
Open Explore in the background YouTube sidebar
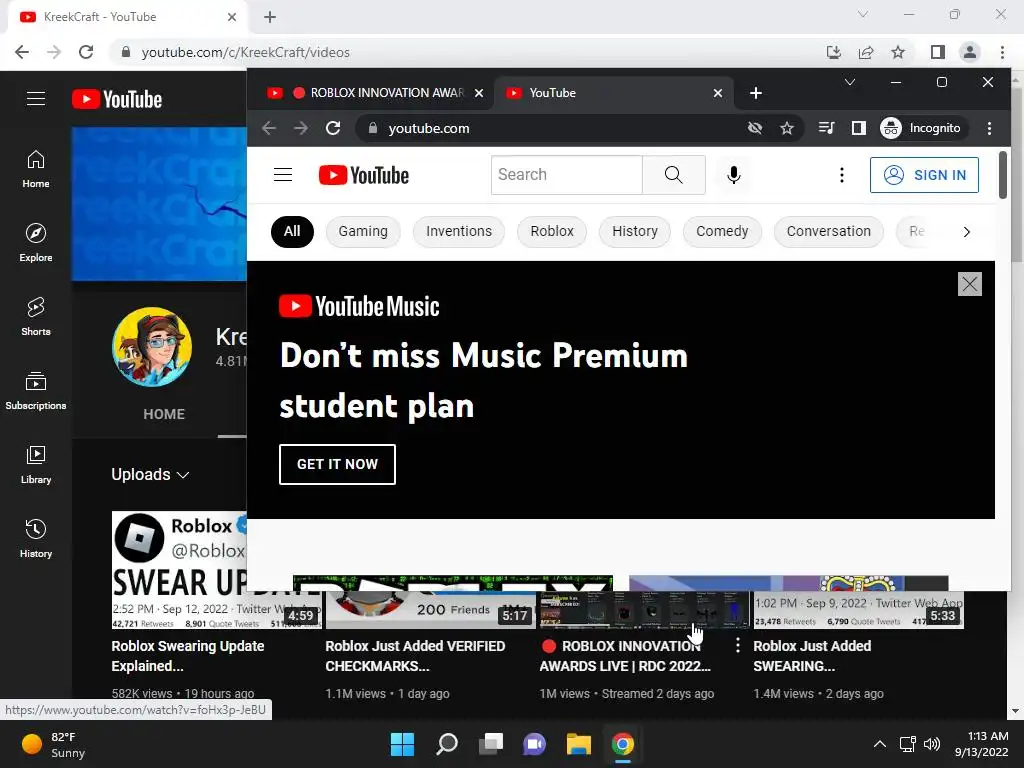(x=36, y=243)
